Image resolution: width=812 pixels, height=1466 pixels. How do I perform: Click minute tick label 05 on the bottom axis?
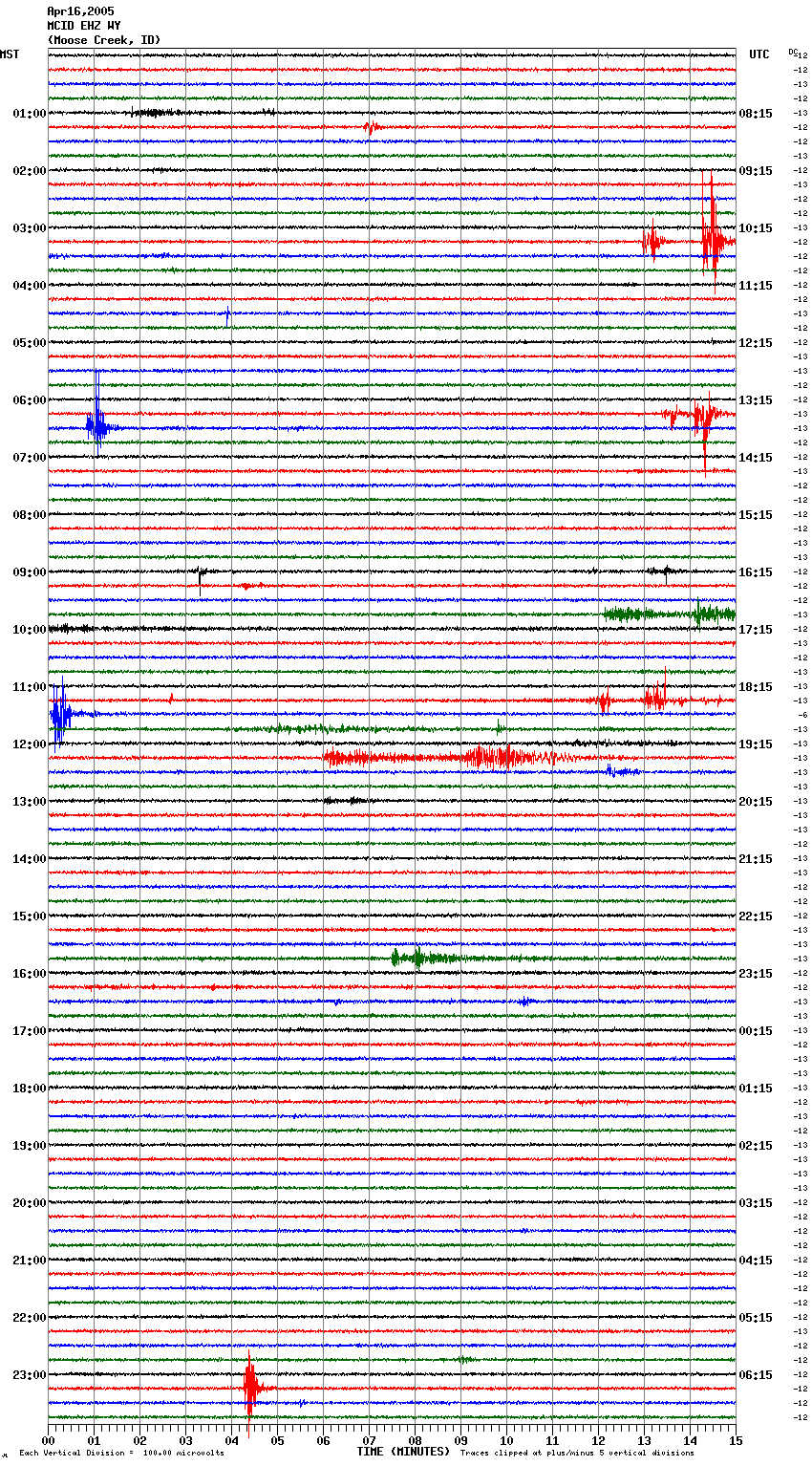[x=277, y=1441]
